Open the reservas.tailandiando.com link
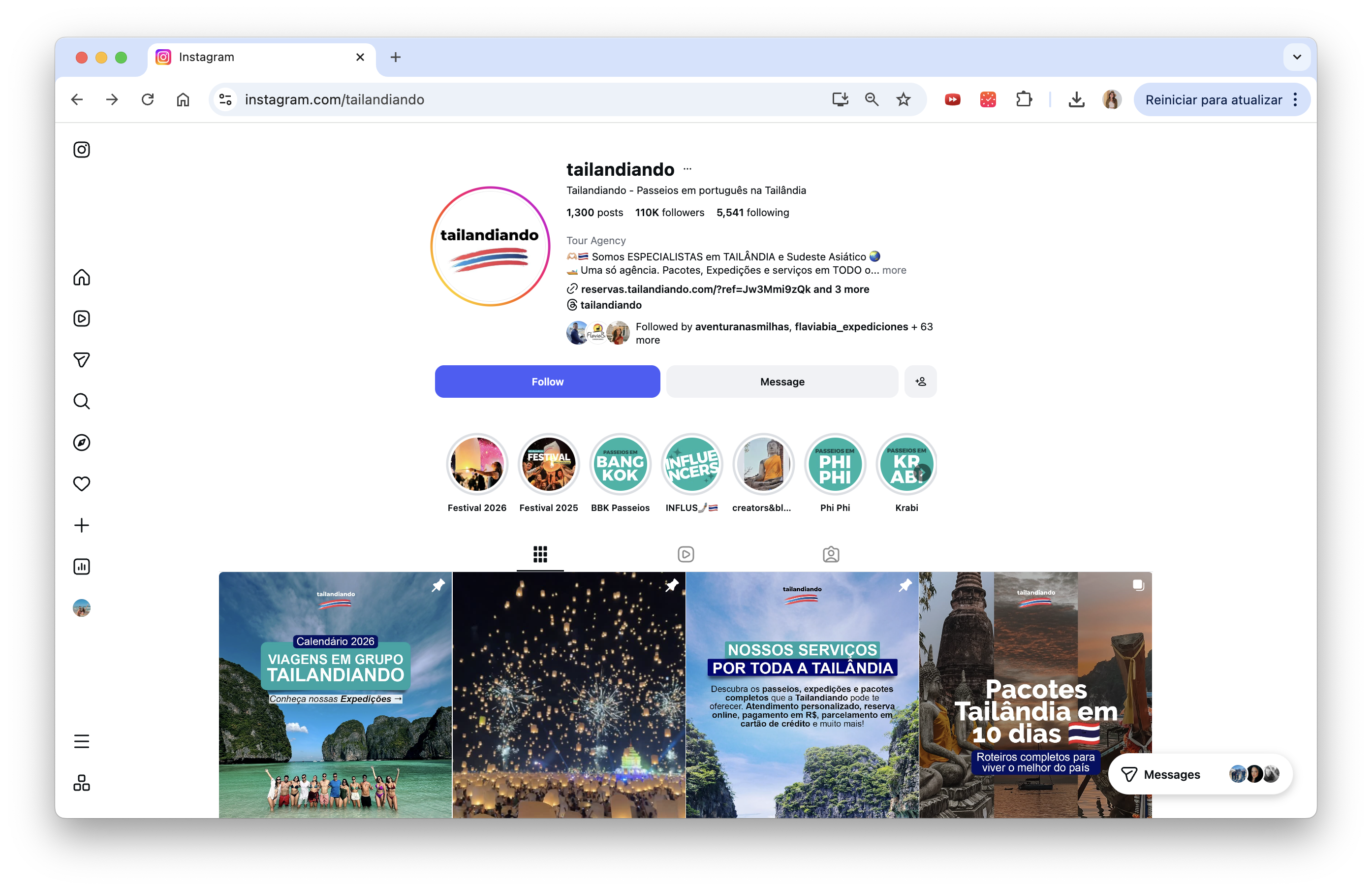 pos(695,289)
